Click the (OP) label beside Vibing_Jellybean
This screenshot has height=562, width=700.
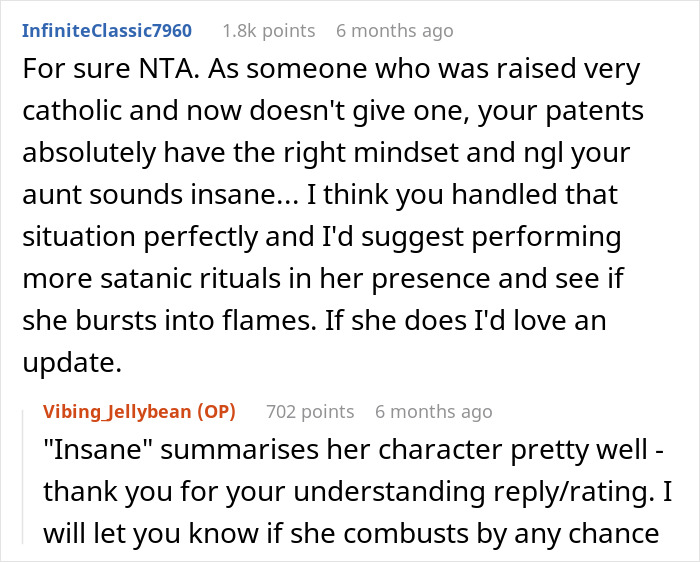[x=220, y=411]
